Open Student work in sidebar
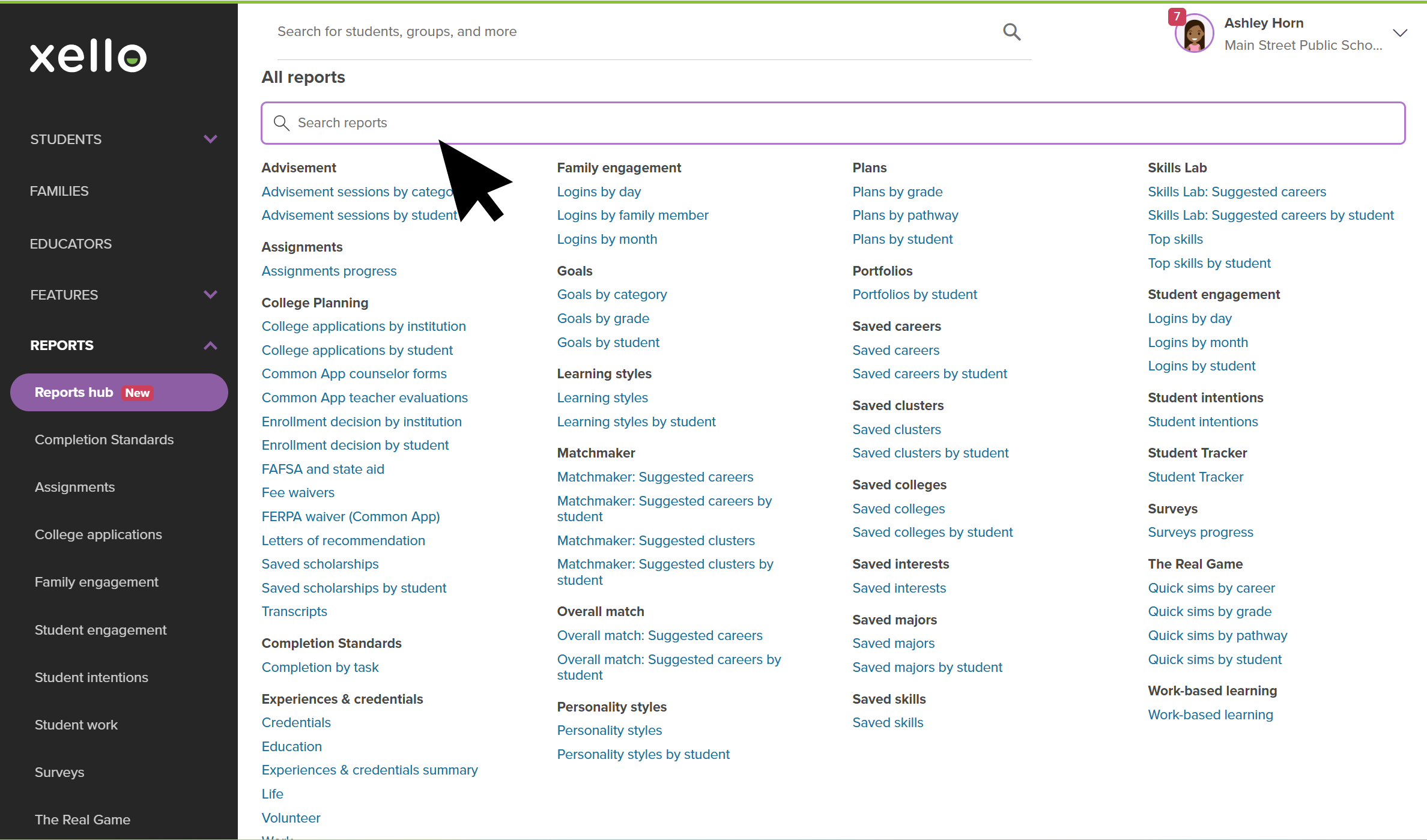This screenshot has height=840, width=1427. coord(76,725)
